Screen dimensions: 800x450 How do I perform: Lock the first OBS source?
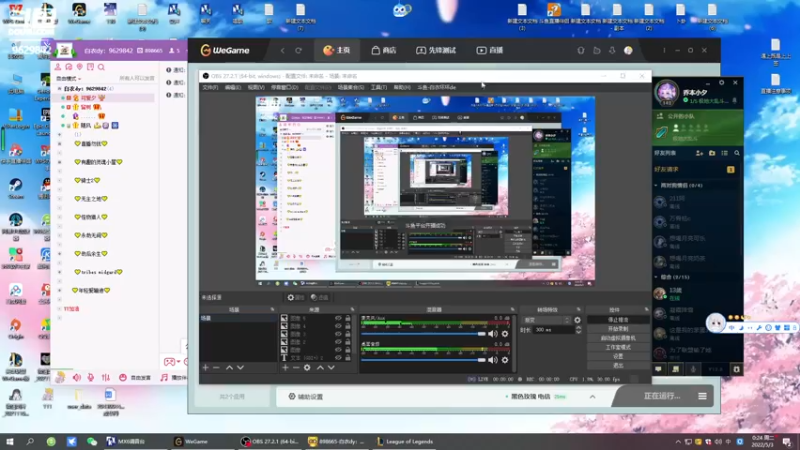coord(348,318)
